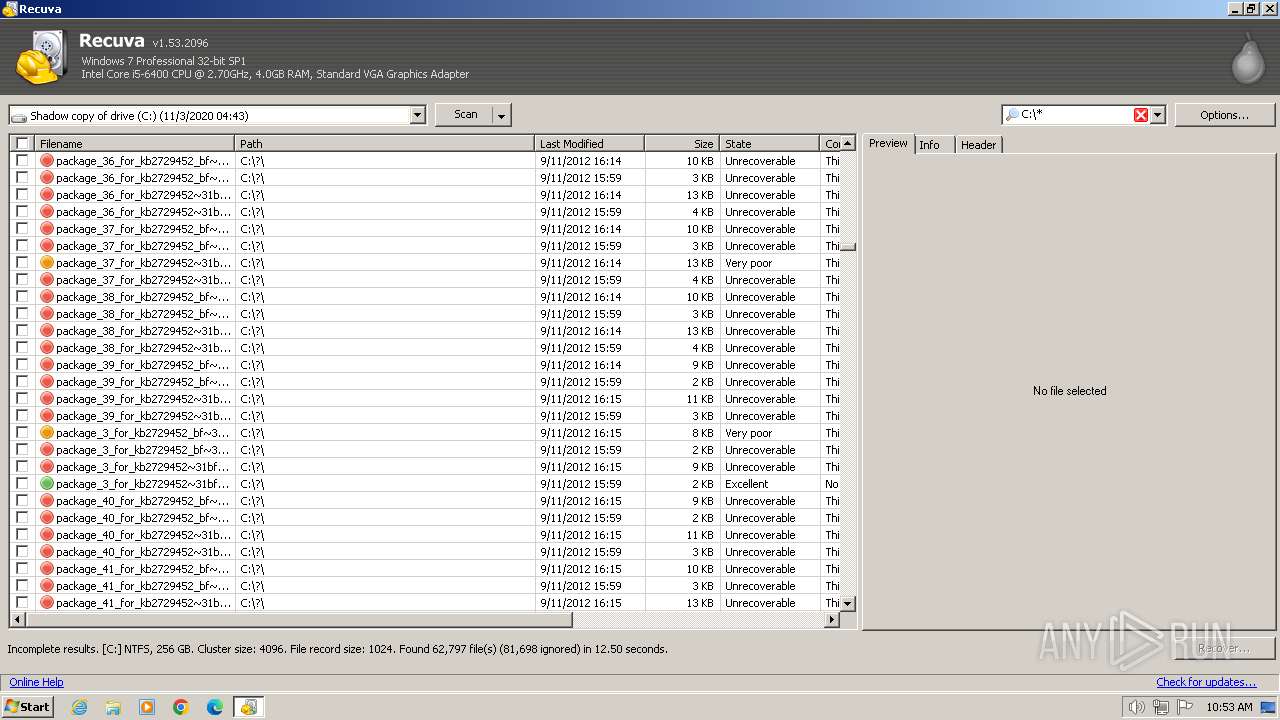Clear the search filter with the red X

1140,115
